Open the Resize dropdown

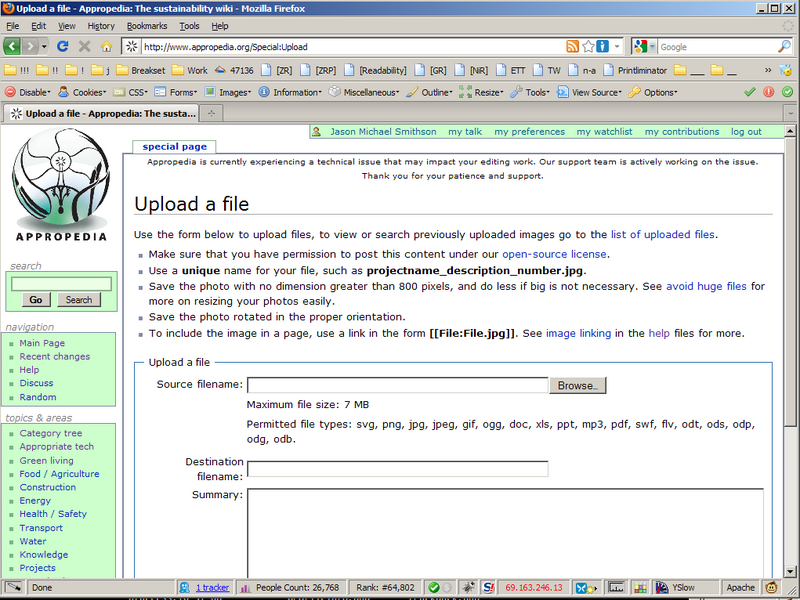click(481, 92)
